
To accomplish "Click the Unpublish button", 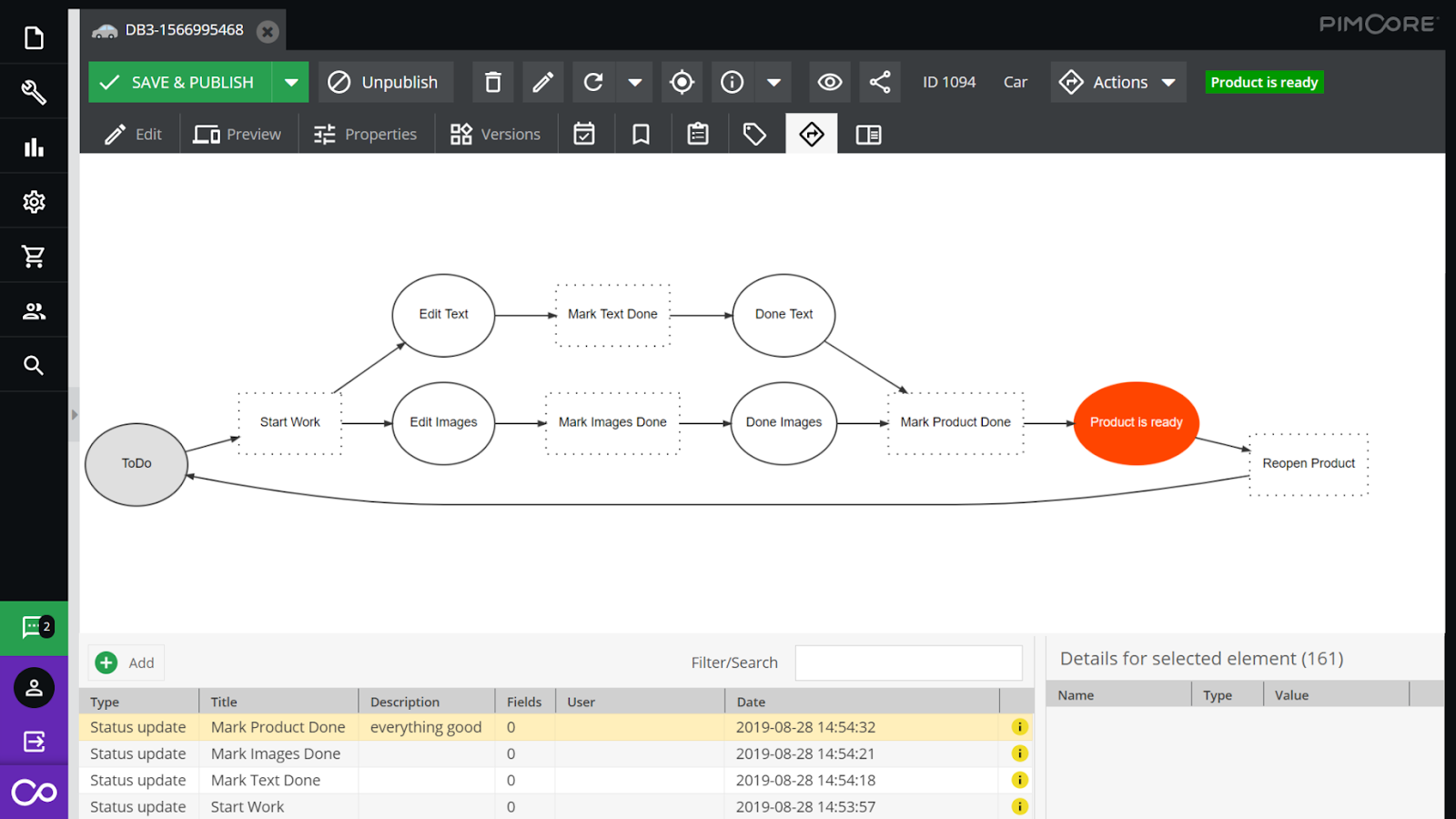I will pos(383,82).
